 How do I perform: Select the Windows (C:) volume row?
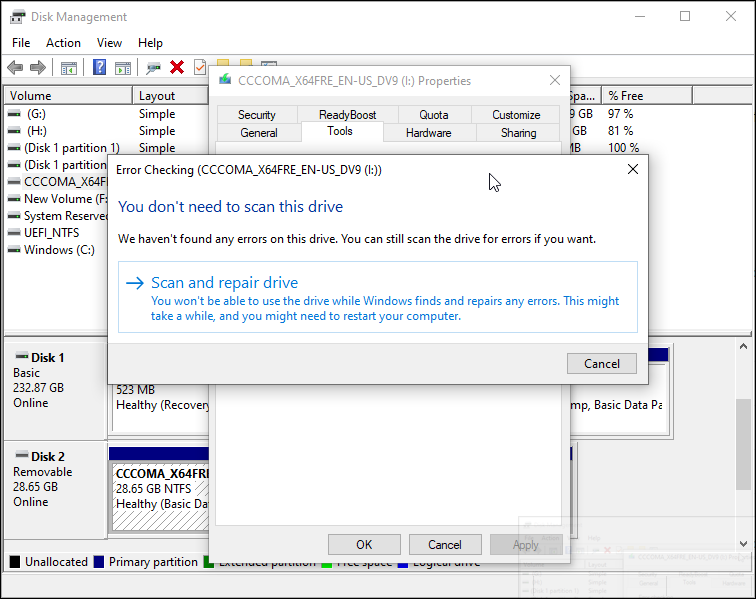tap(59, 250)
